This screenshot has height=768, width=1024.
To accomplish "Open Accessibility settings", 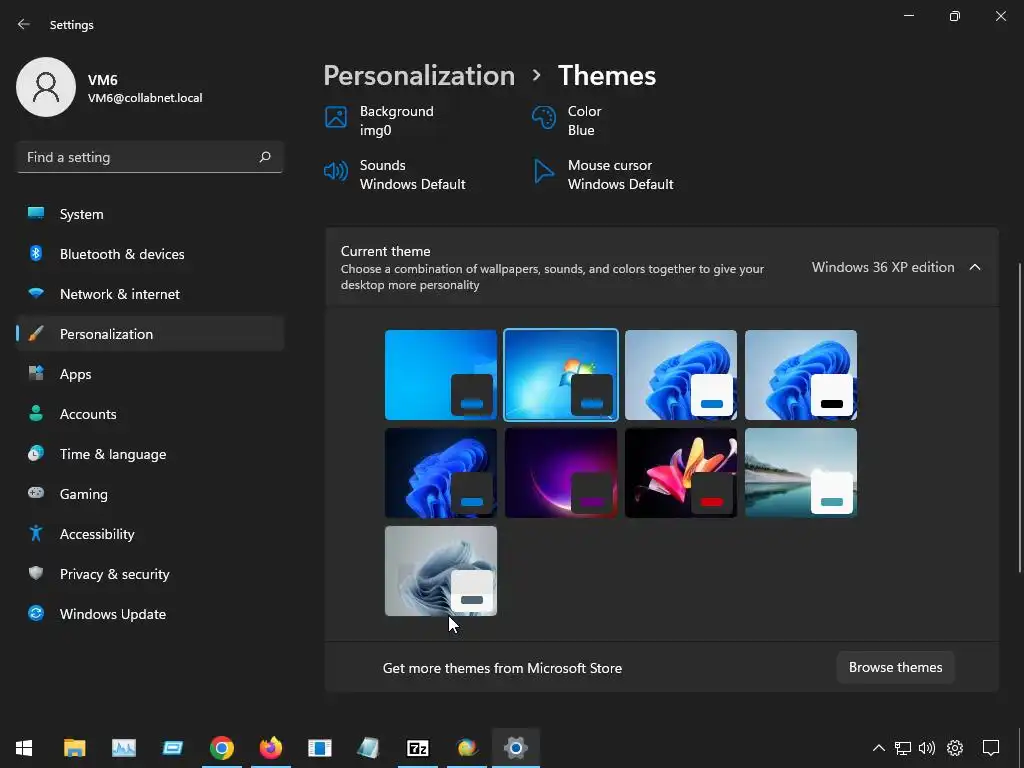I will click(x=150, y=534).
